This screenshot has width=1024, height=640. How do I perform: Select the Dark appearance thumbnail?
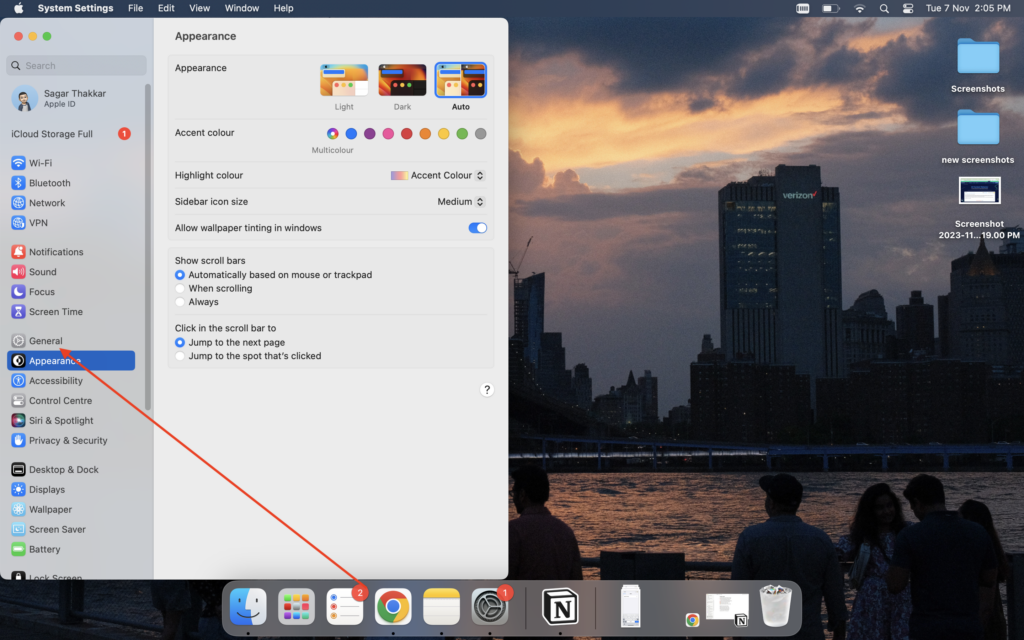point(402,81)
